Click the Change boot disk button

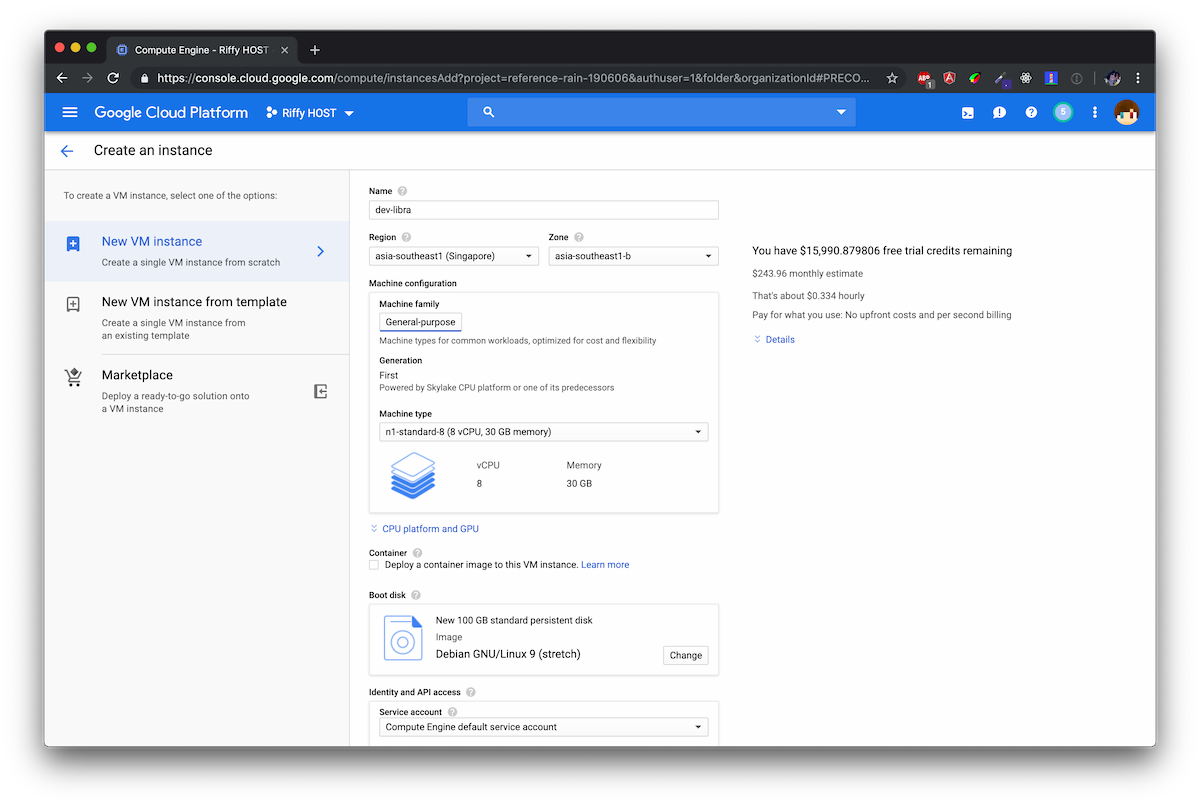[x=686, y=655]
